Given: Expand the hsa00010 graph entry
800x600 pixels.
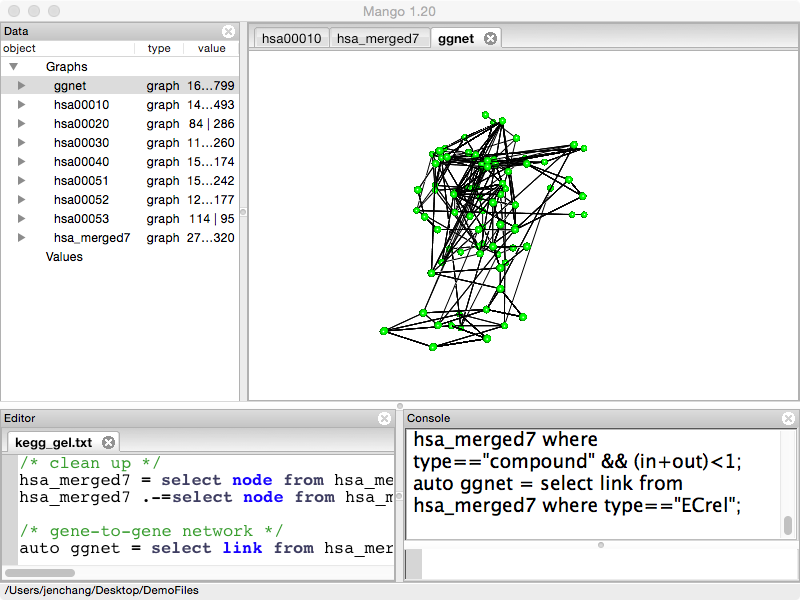Looking at the screenshot, I should tap(21, 105).
